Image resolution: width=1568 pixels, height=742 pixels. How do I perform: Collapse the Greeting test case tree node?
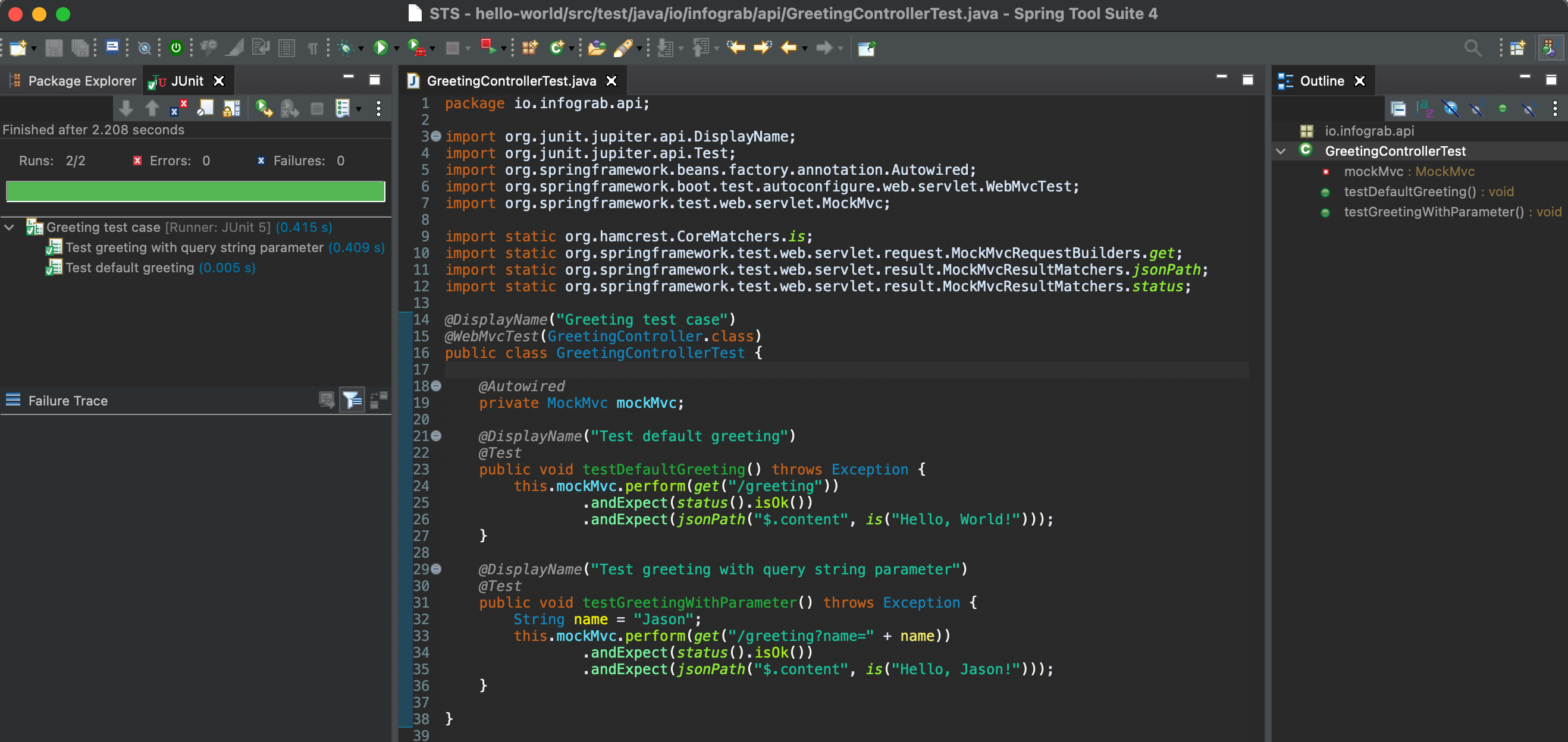pyautogui.click(x=9, y=228)
